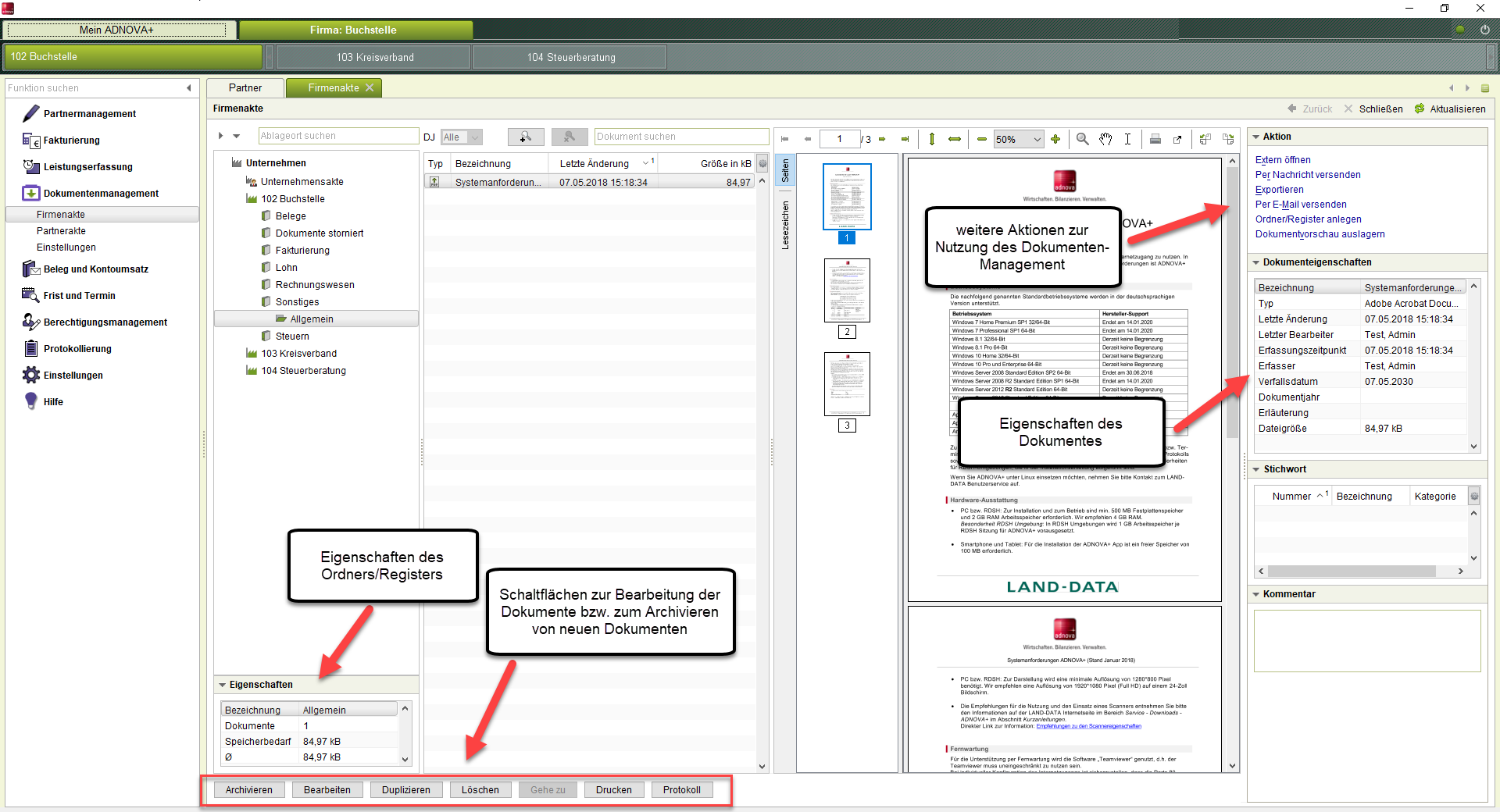Screen dimensions: 1500x812
Task: Jump to the last preview page
Action: [x=905, y=139]
